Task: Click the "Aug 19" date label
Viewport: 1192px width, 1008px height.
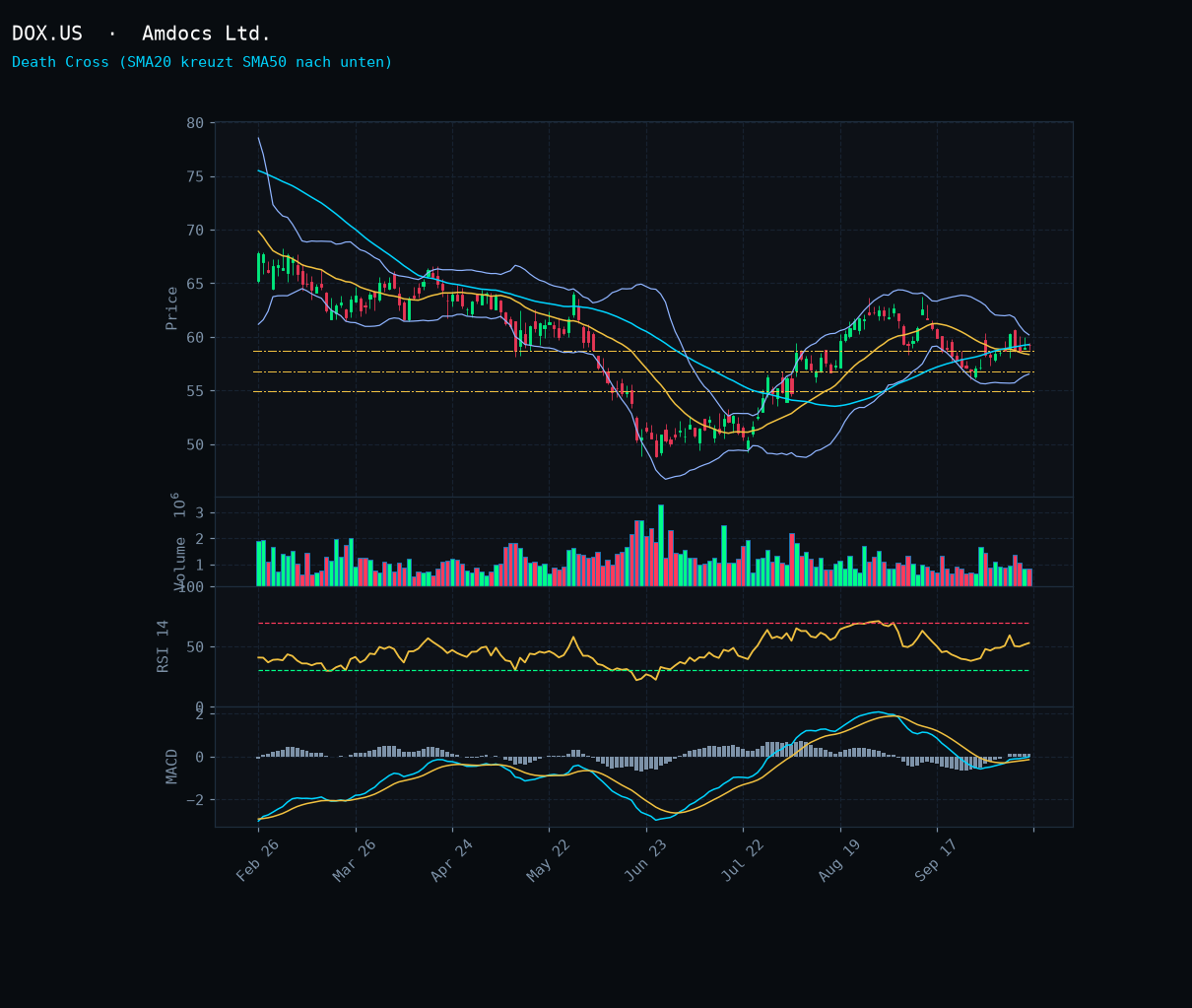Action: (838, 859)
